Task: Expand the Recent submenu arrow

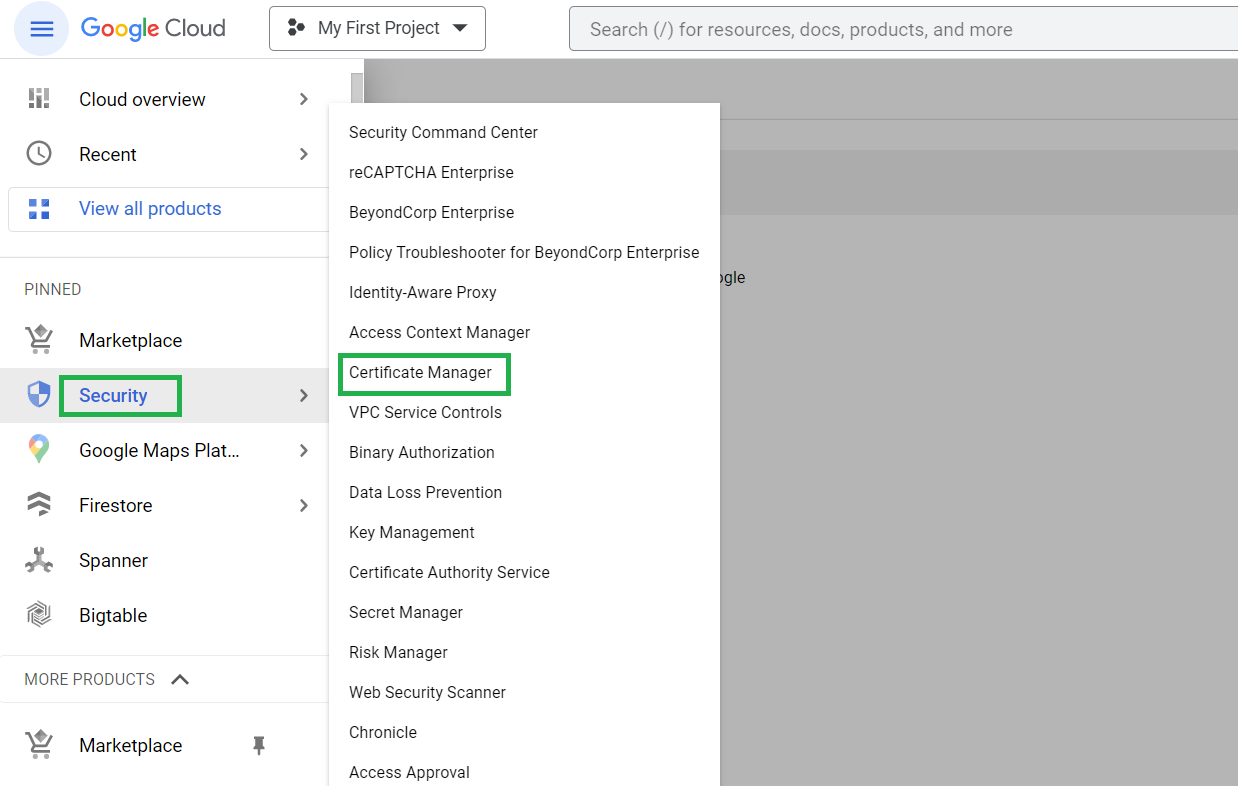Action: click(304, 154)
